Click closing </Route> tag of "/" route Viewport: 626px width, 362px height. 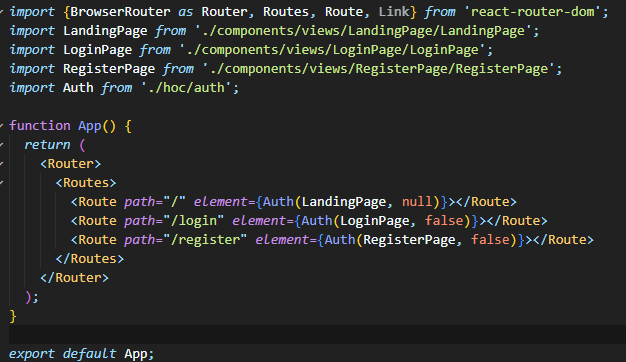coord(486,202)
